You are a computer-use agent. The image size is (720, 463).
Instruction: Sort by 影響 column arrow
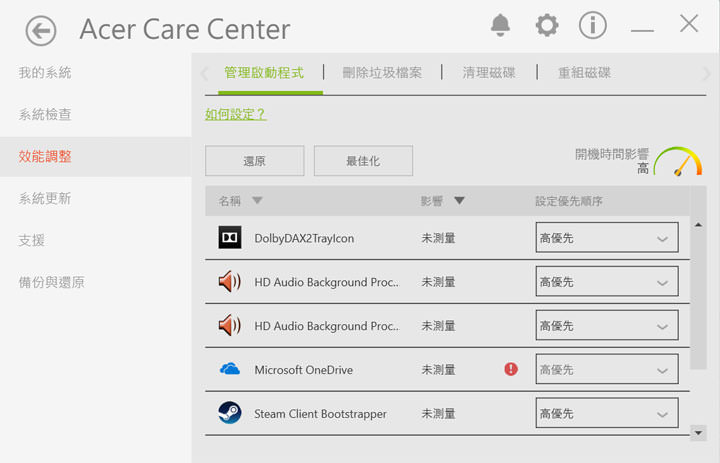459,201
